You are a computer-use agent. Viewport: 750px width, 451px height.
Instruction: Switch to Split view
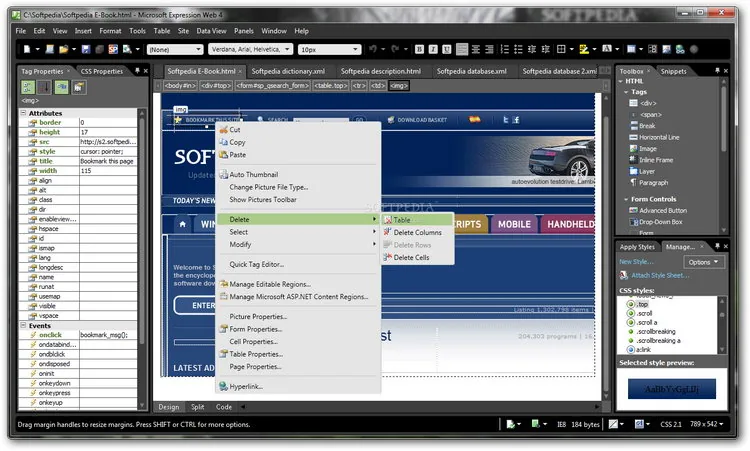pos(198,407)
